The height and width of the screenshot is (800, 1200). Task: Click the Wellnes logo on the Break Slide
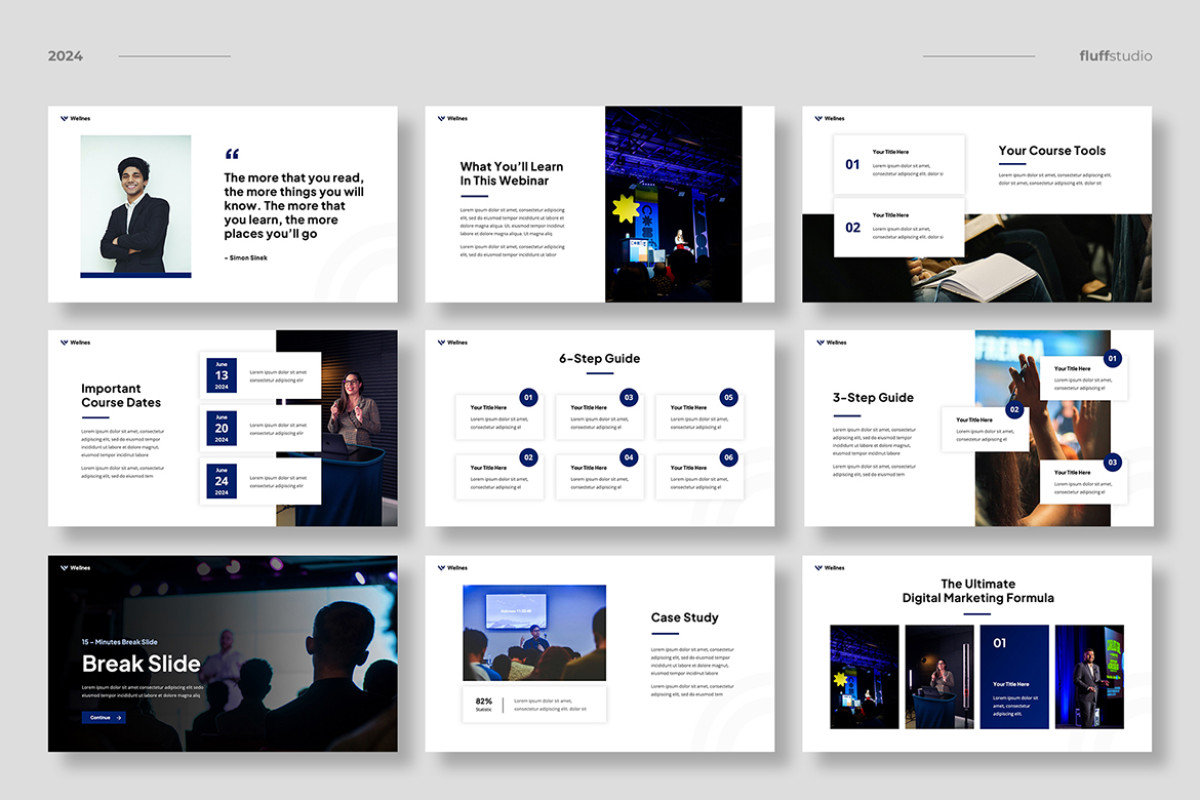click(75, 568)
